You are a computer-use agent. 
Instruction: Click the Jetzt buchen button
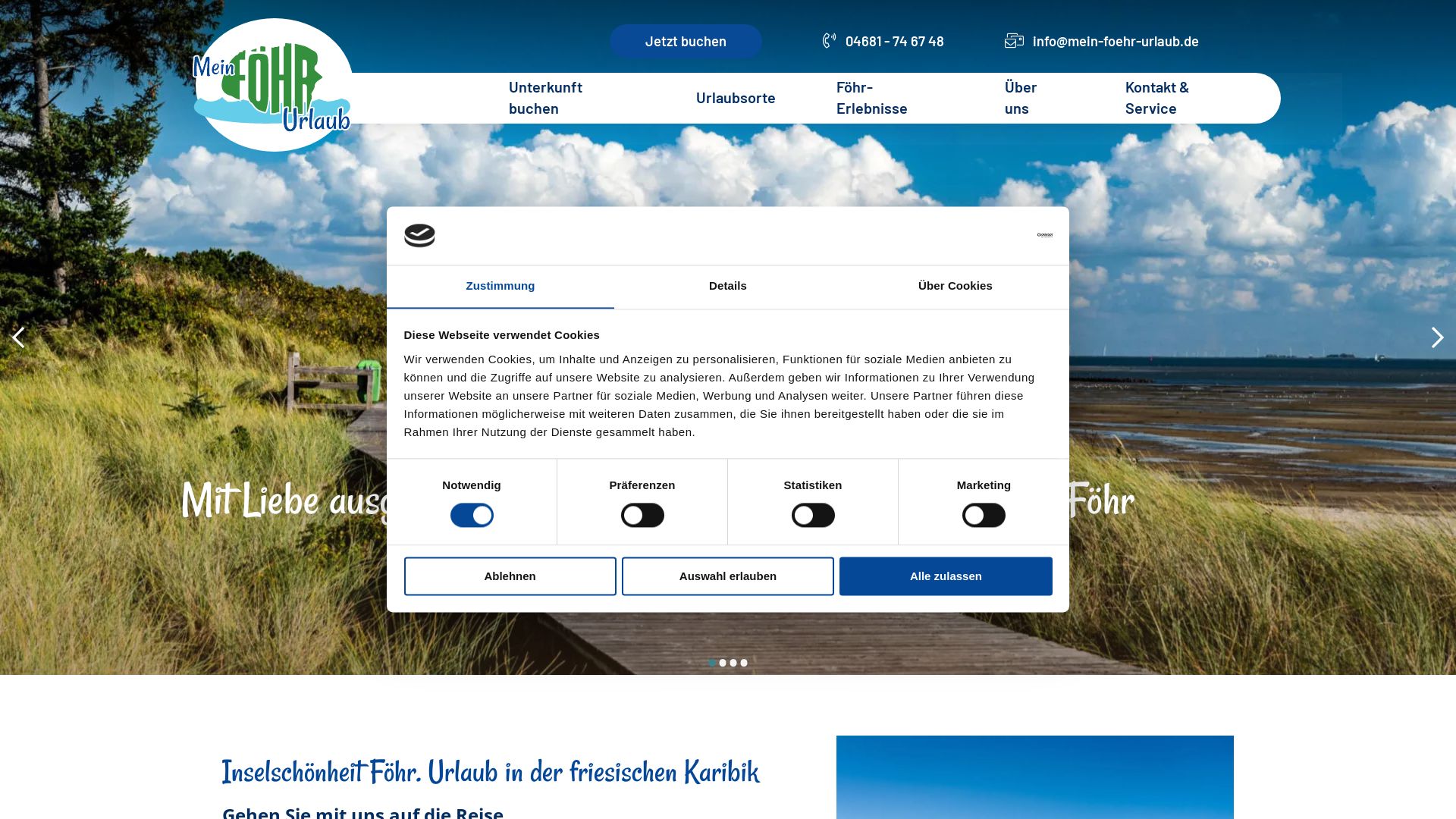pos(686,41)
